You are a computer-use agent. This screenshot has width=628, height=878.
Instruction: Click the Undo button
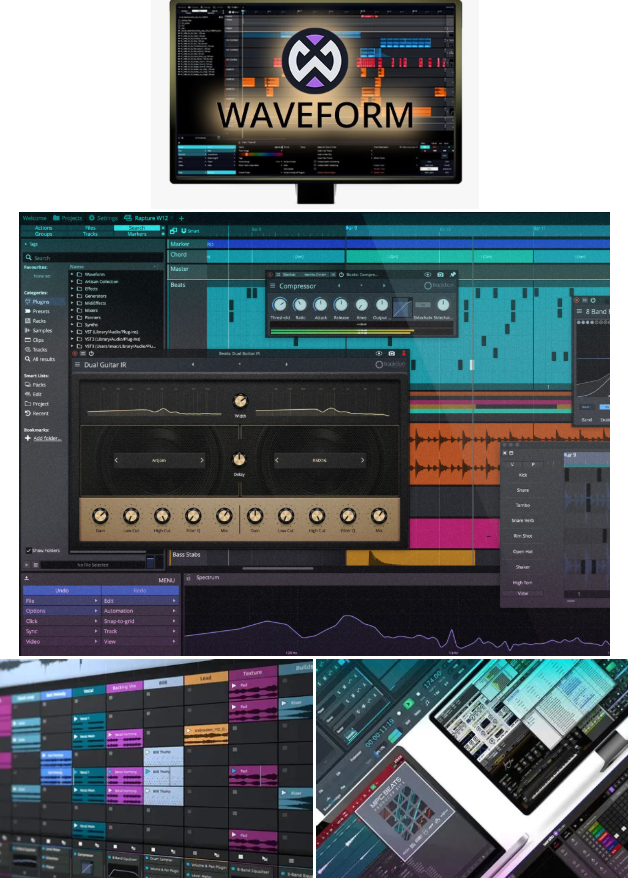[62, 590]
